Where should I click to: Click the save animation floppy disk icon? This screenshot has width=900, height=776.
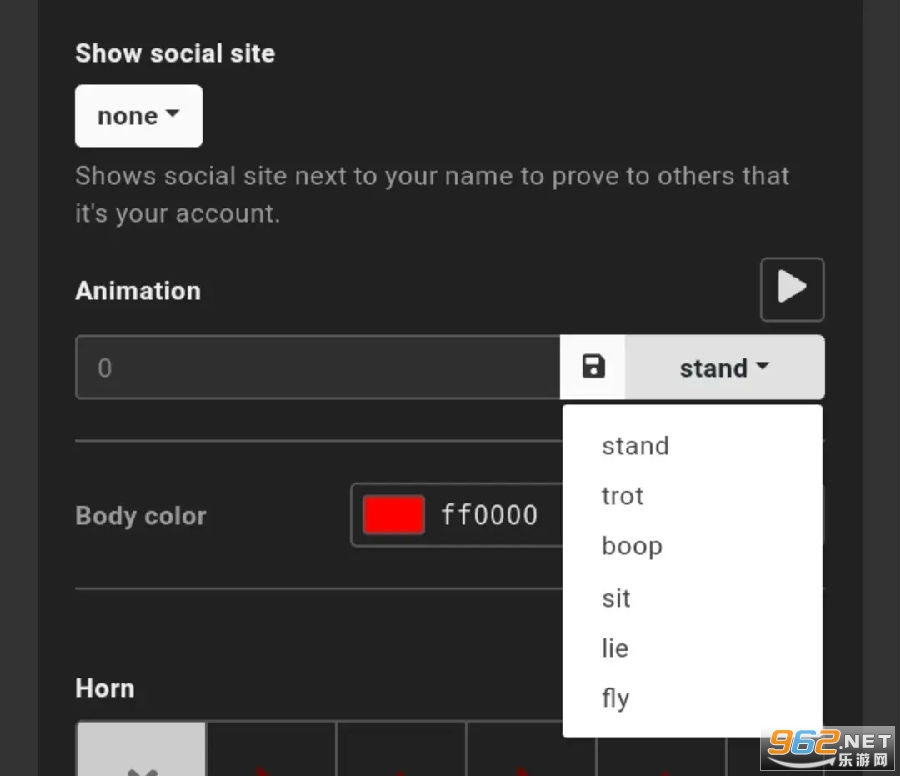(593, 367)
